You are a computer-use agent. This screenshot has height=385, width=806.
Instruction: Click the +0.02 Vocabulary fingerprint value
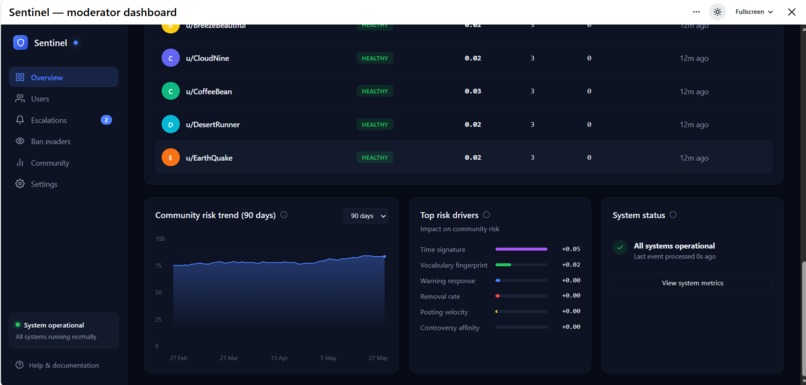tap(571, 265)
